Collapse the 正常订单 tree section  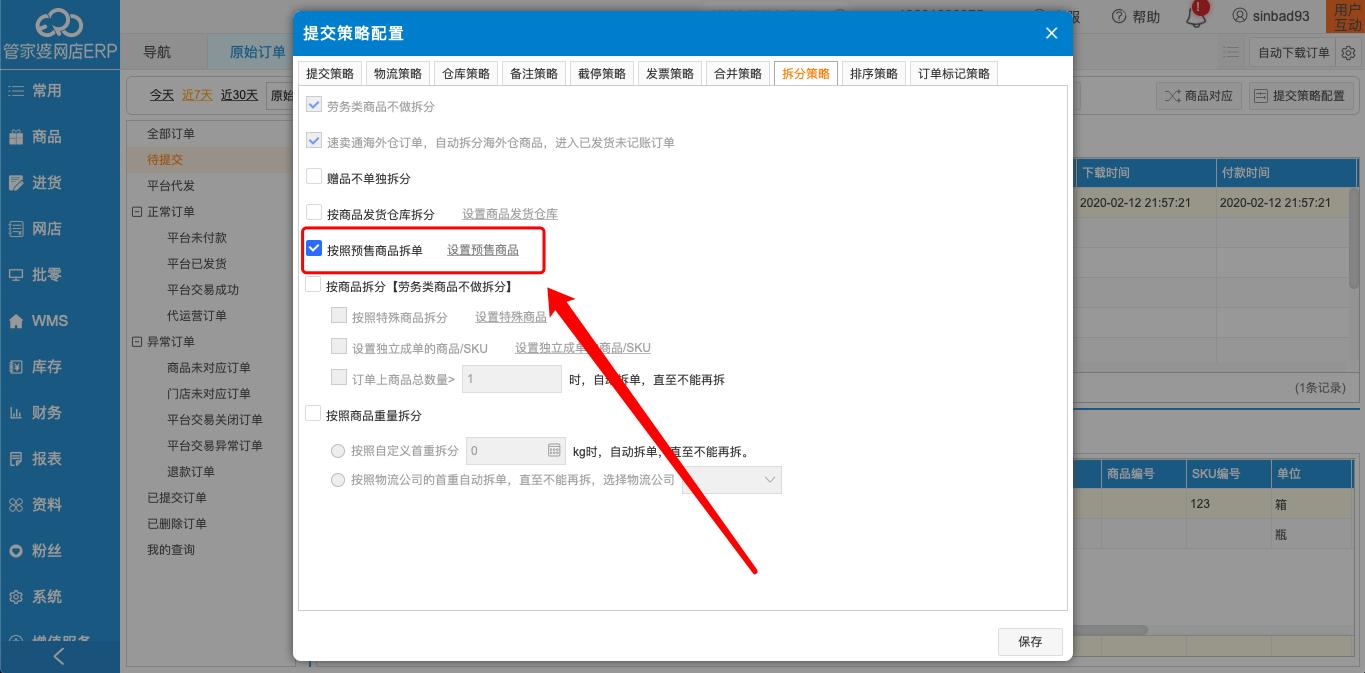[134, 211]
